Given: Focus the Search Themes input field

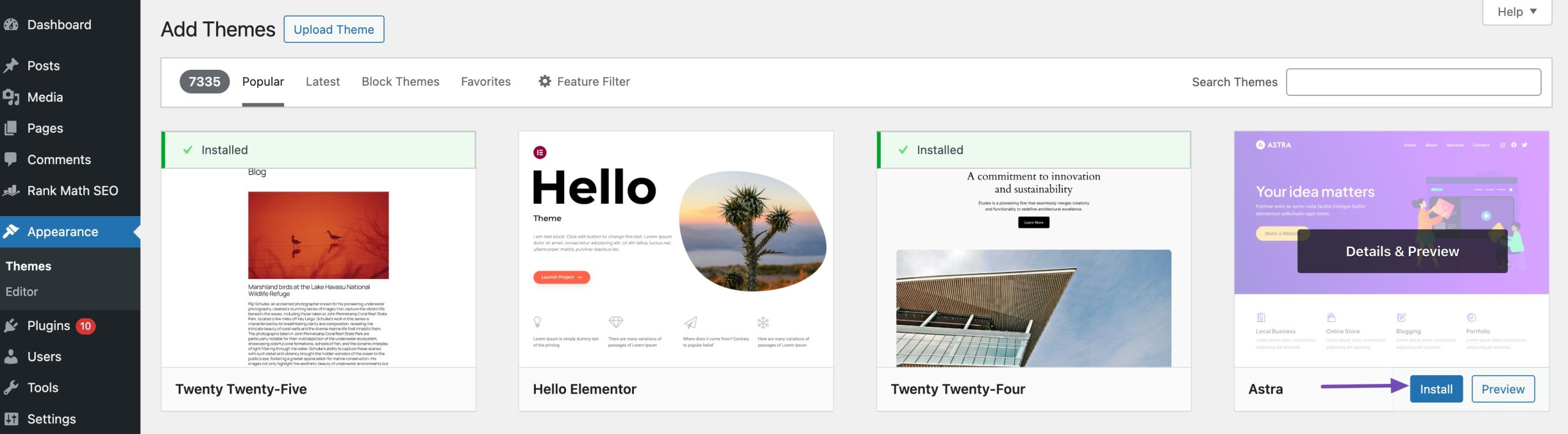Looking at the screenshot, I should [1414, 82].
